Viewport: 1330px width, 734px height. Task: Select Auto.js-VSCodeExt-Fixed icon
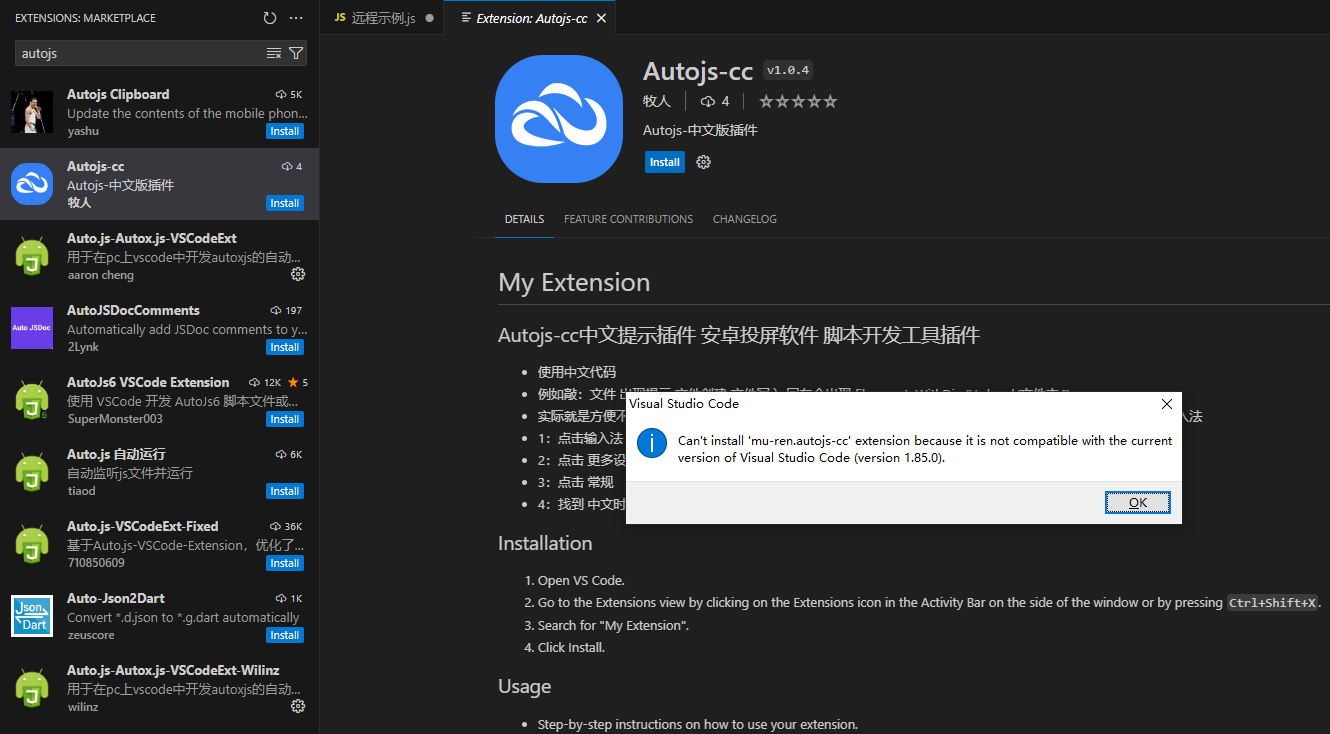coord(32,544)
